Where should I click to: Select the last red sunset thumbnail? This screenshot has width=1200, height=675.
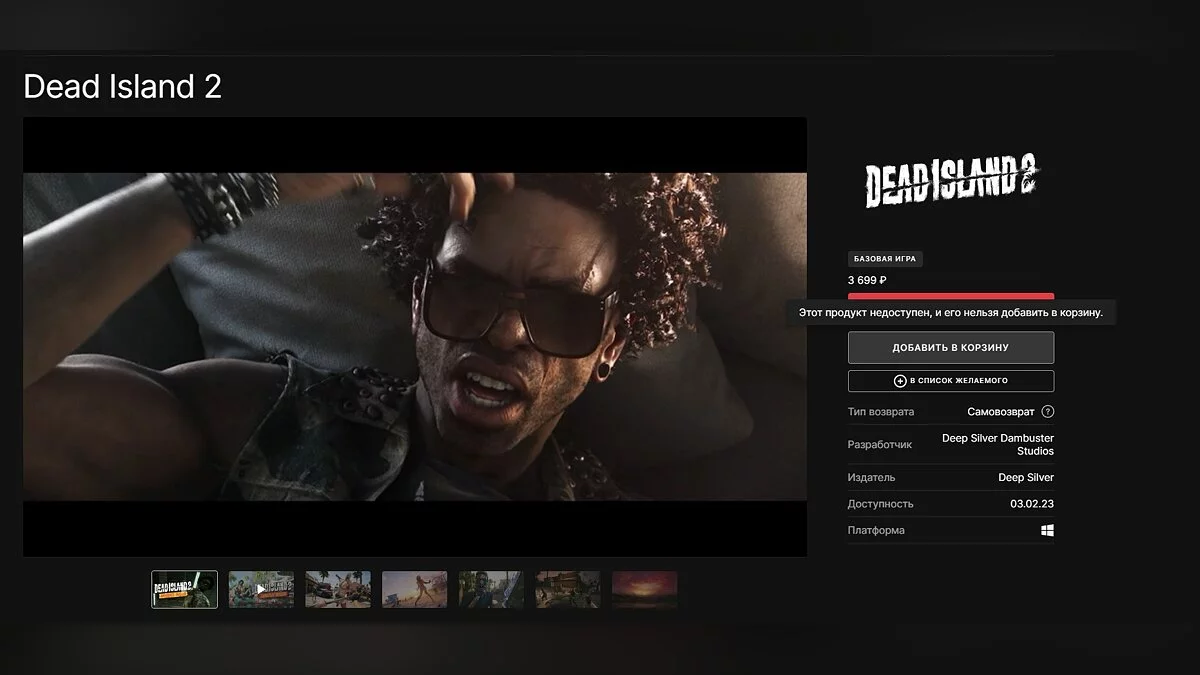644,590
